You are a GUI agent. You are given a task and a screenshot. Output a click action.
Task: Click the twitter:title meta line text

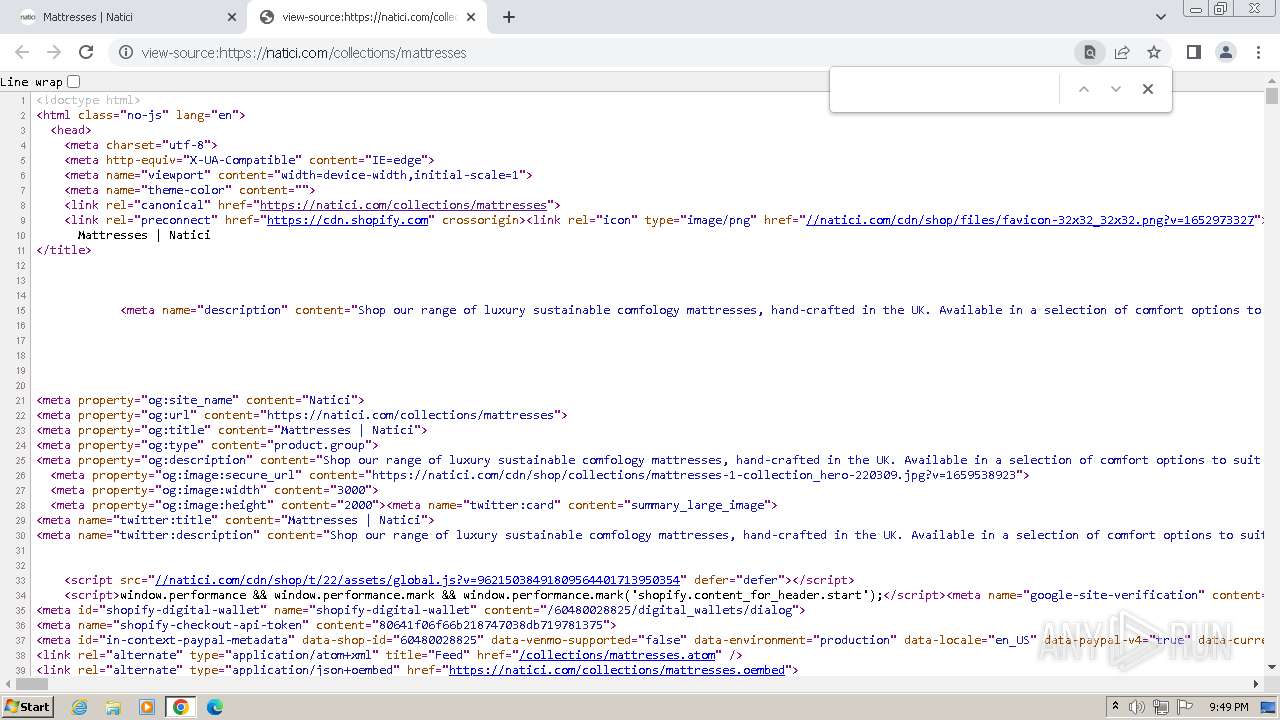pyautogui.click(x=236, y=520)
